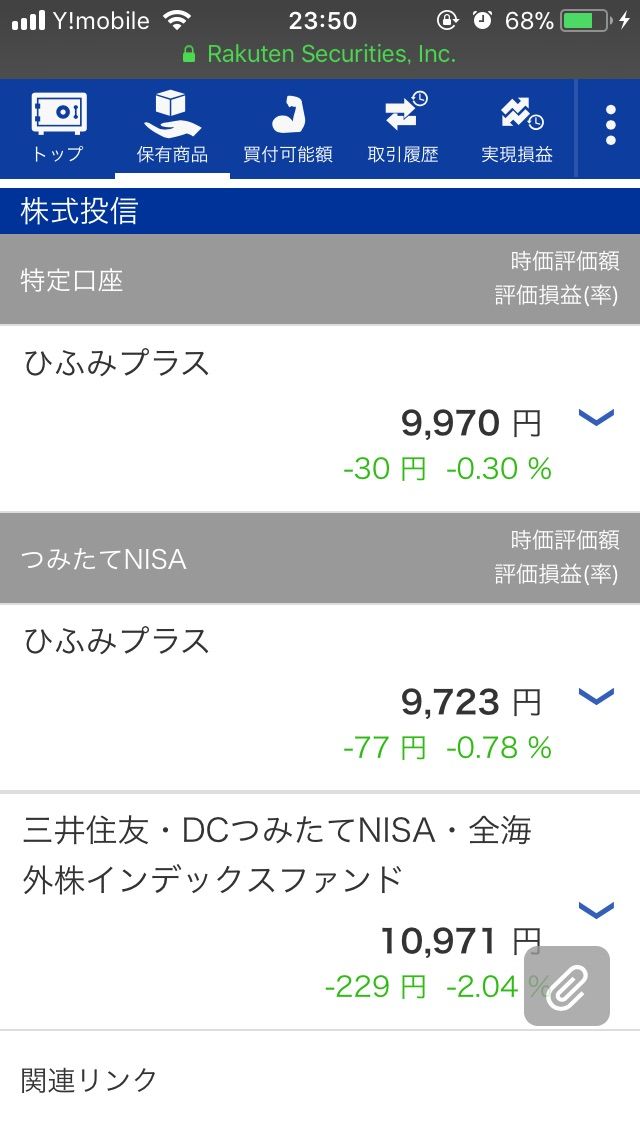The image size is (640, 1136).
Task: Open the トップ safe icon
Action: (58, 114)
